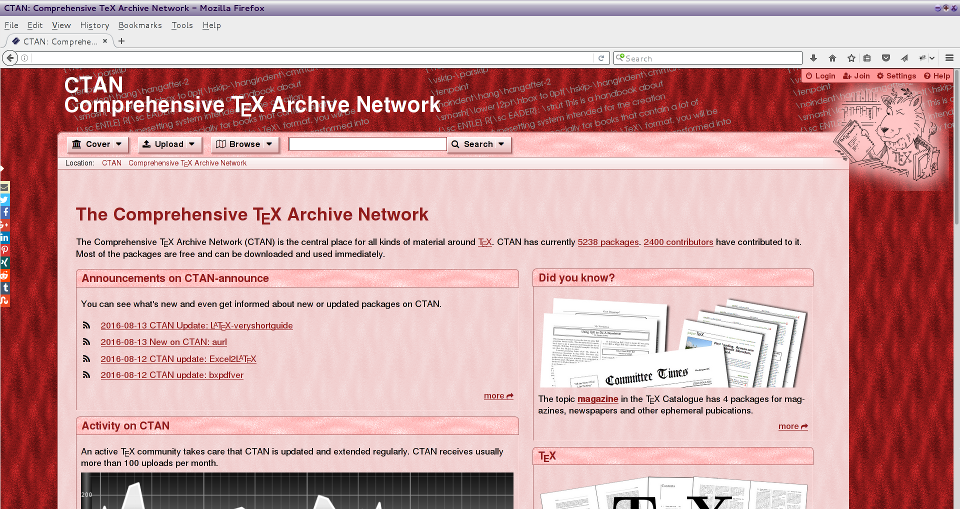The height and width of the screenshot is (509, 960).
Task: Open the View menu
Action: click(x=61, y=25)
